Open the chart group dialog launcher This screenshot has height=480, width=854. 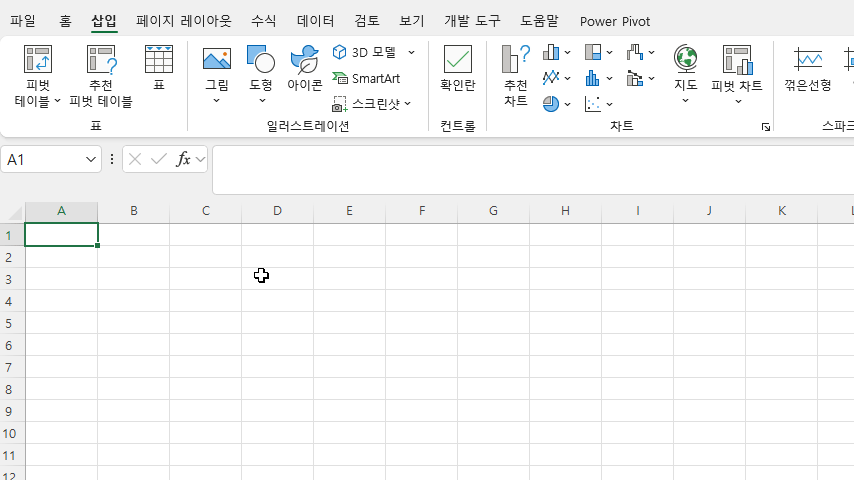pos(766,127)
